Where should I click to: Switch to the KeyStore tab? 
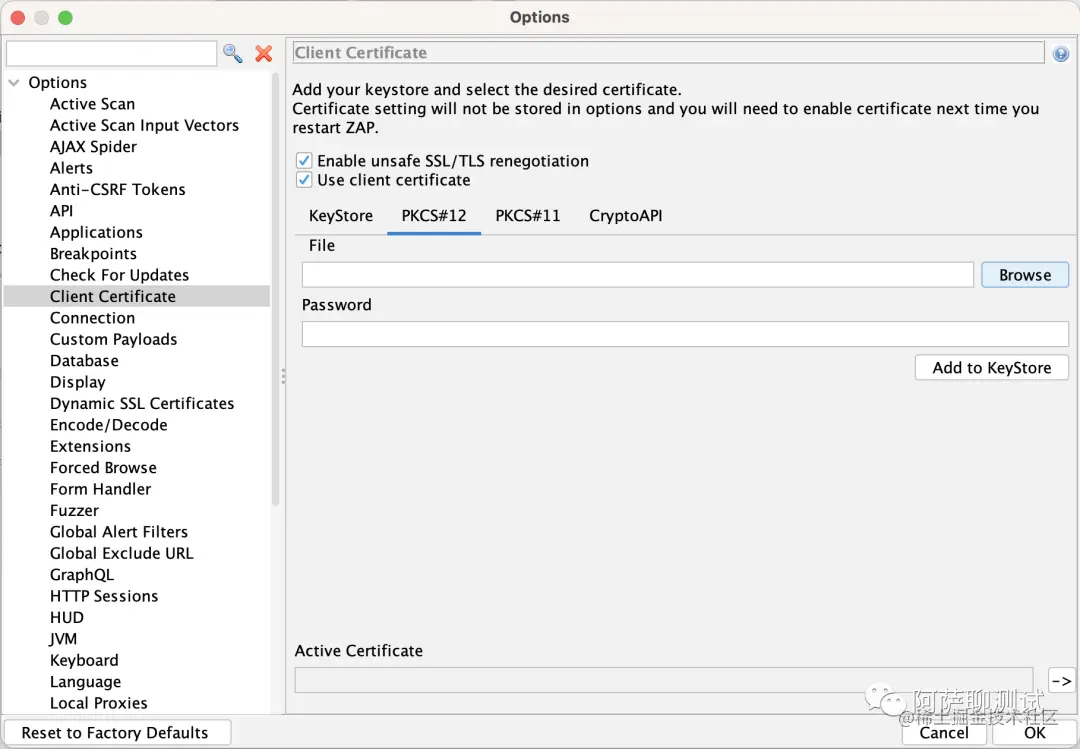point(341,216)
